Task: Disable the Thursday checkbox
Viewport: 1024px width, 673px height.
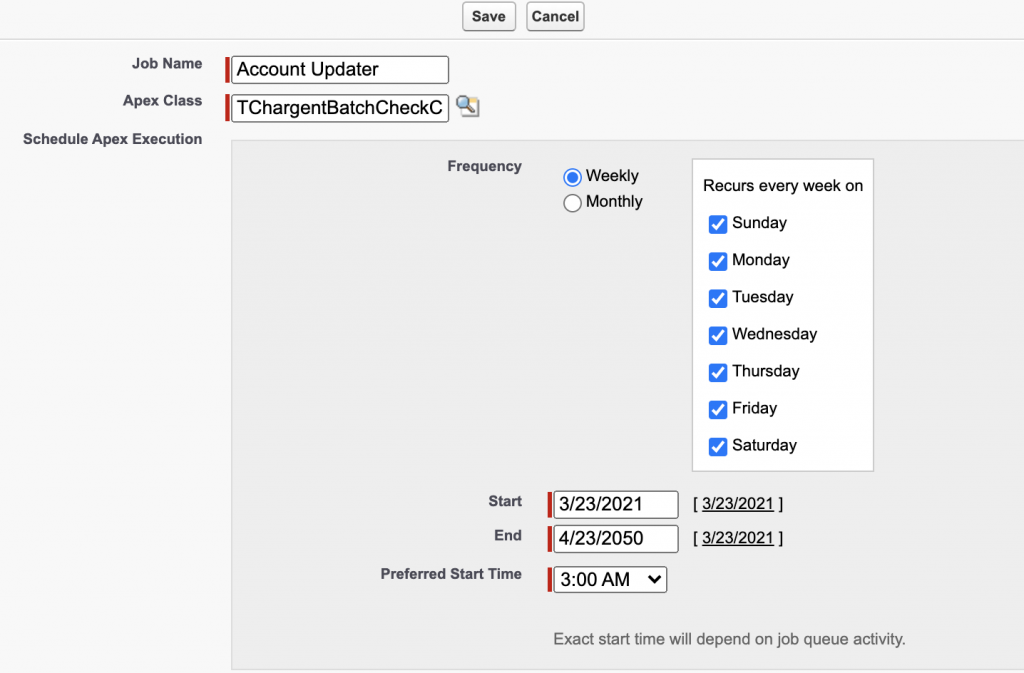Action: click(718, 372)
